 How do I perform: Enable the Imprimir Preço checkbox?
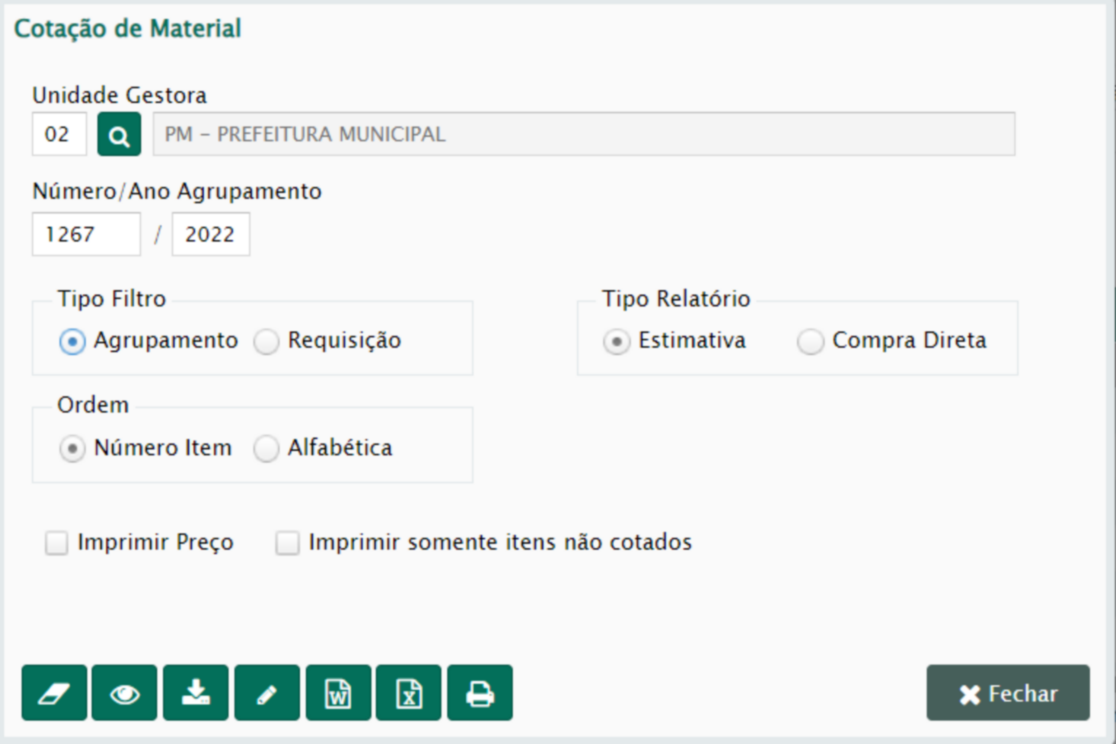pos(57,543)
